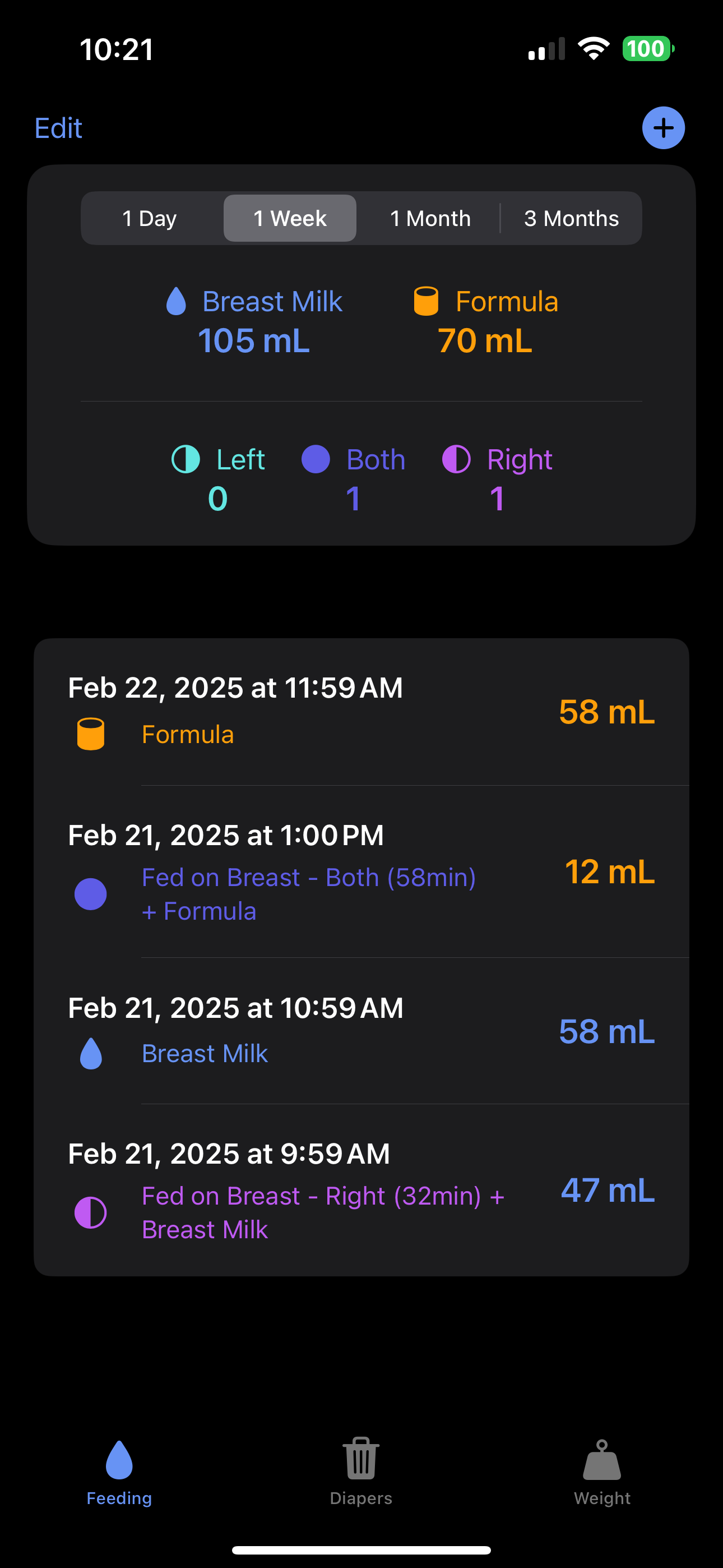Tap the teal Left breast half-circle icon
Image resolution: width=723 pixels, height=1568 pixels.
[x=186, y=459]
